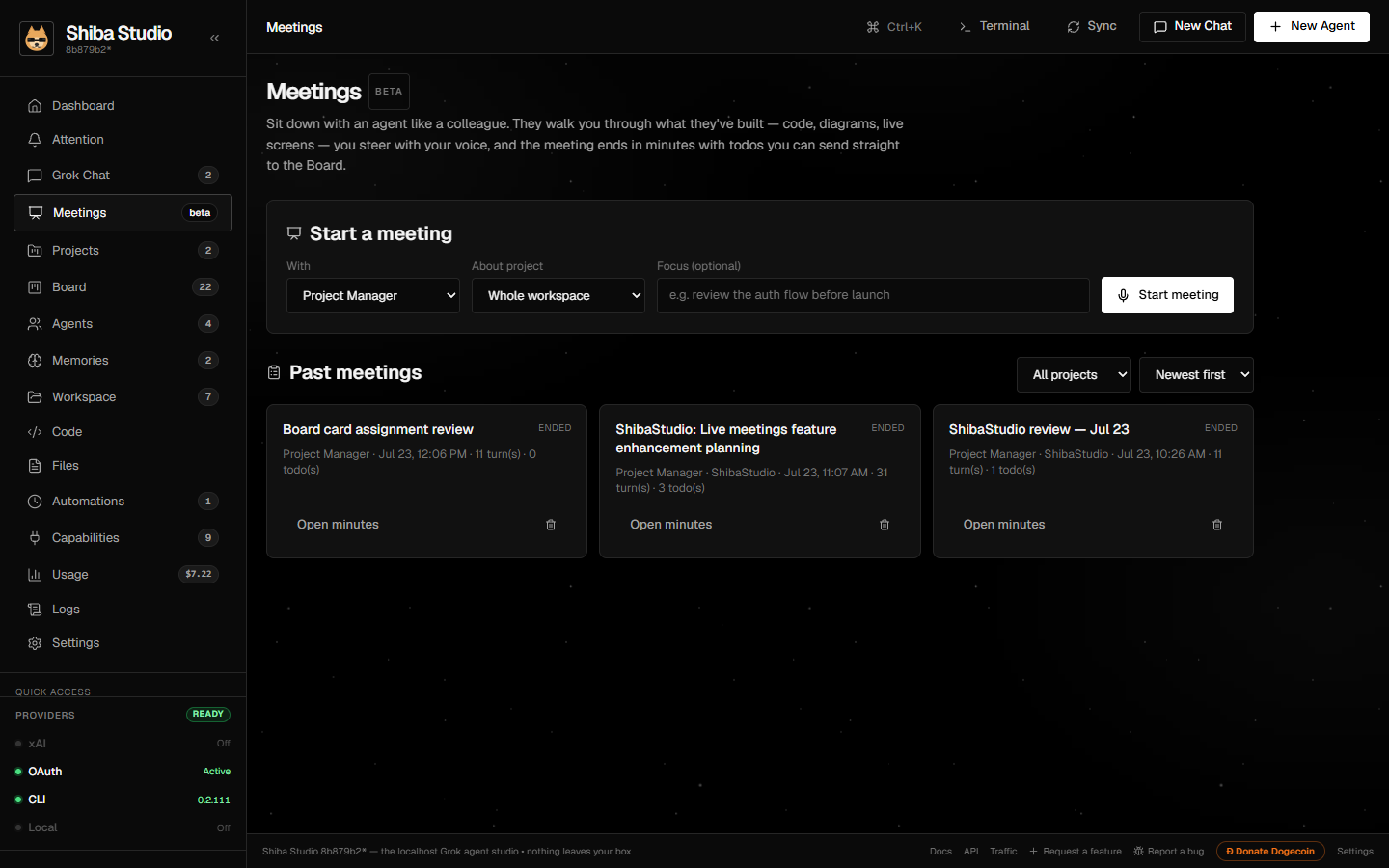The height and width of the screenshot is (868, 1389).
Task: Click the Settings gear icon in sidebar
Action: point(35,643)
